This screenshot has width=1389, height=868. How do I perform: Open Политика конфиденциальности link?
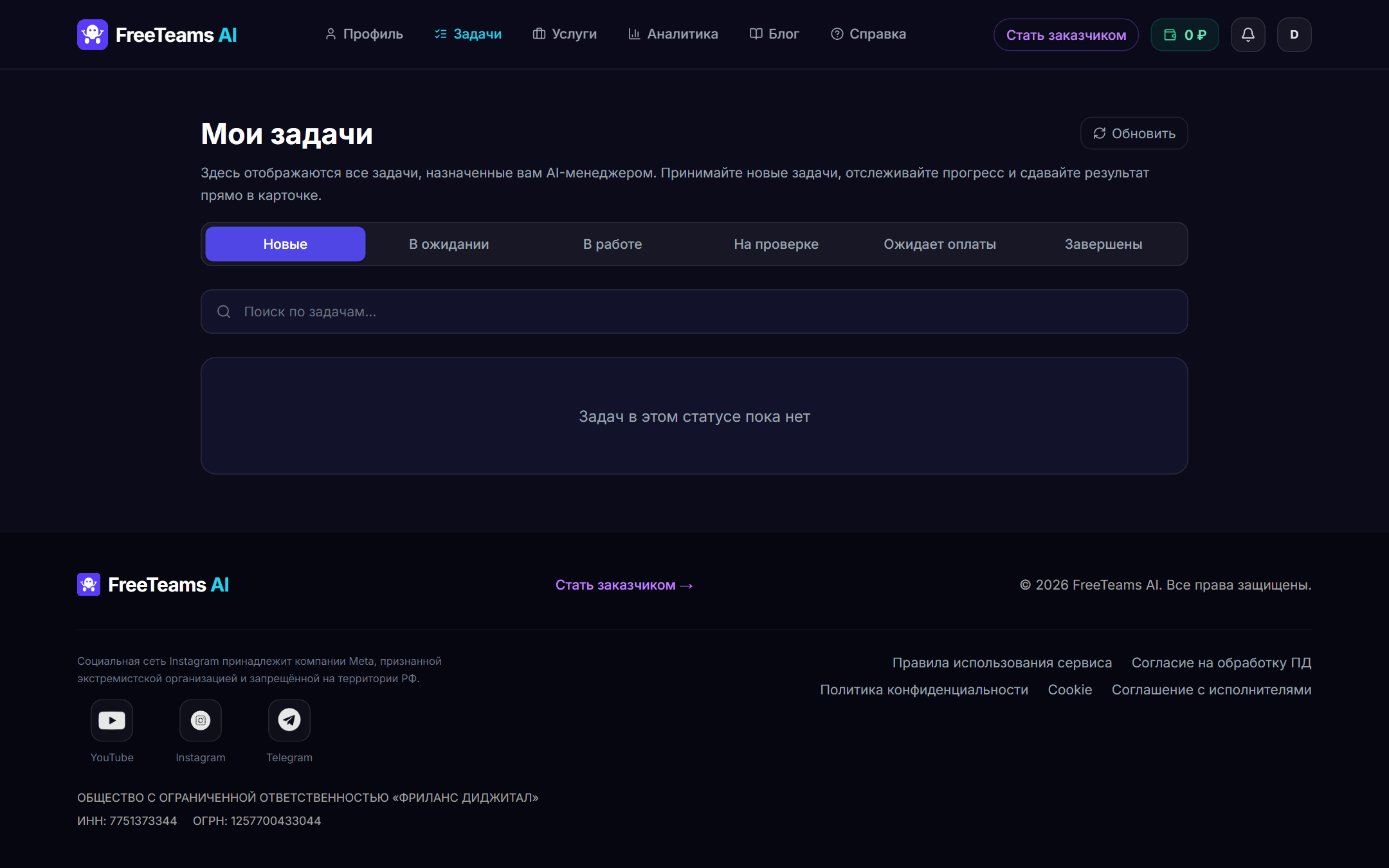pyautogui.click(x=924, y=690)
